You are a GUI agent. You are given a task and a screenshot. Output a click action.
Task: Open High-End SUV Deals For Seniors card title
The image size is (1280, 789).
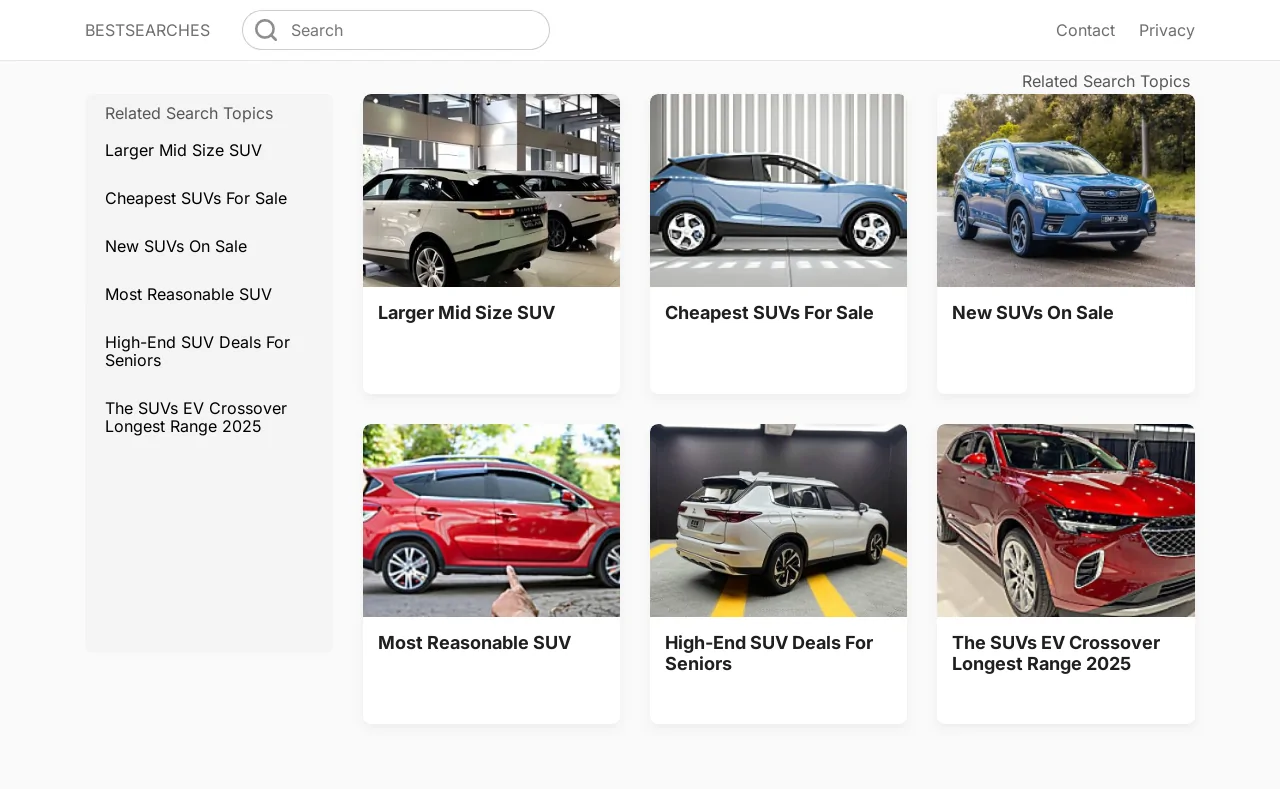tap(768, 653)
